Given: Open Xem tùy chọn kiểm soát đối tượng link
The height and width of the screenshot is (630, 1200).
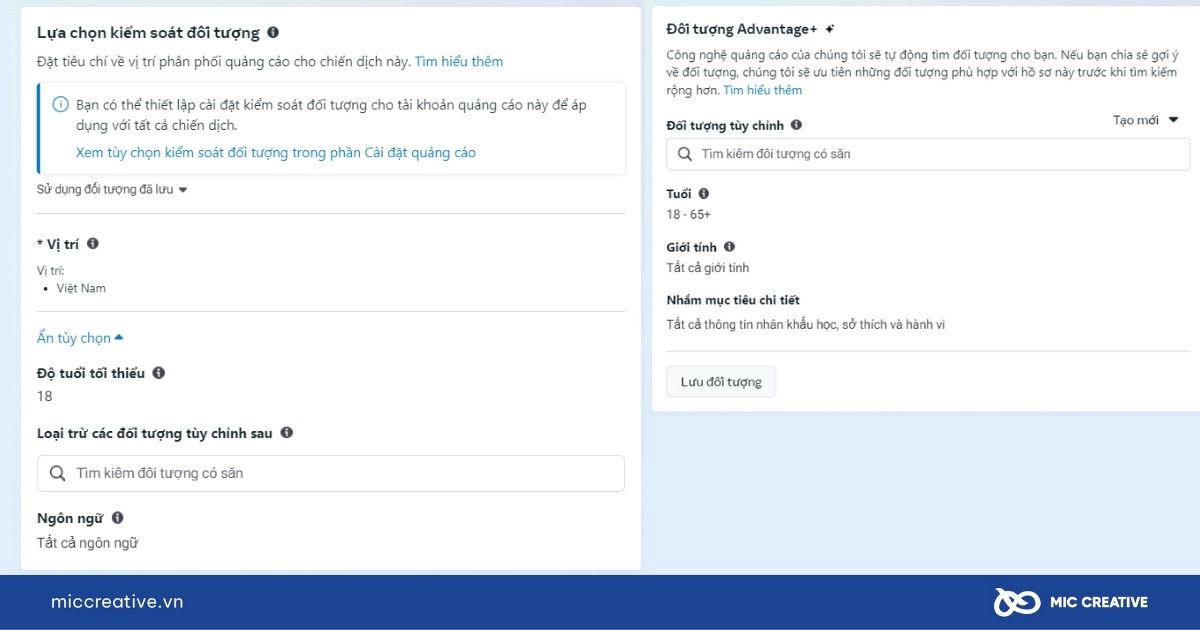Looking at the screenshot, I should click(x=276, y=153).
